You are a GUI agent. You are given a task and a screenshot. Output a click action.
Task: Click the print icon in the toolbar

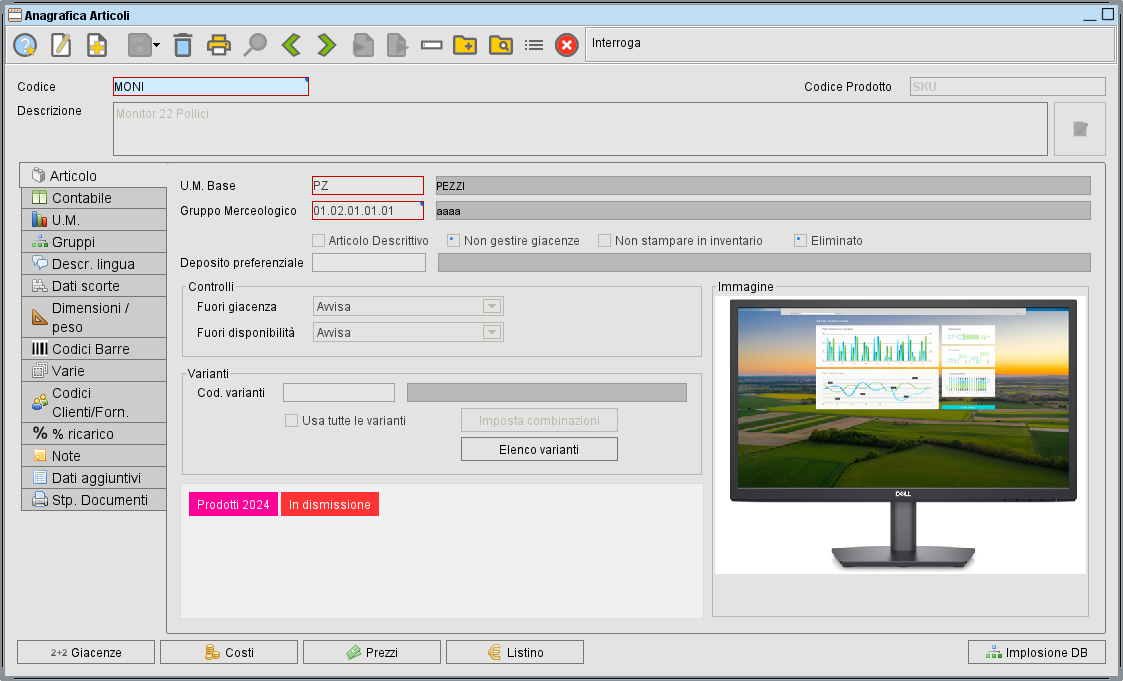coord(219,45)
